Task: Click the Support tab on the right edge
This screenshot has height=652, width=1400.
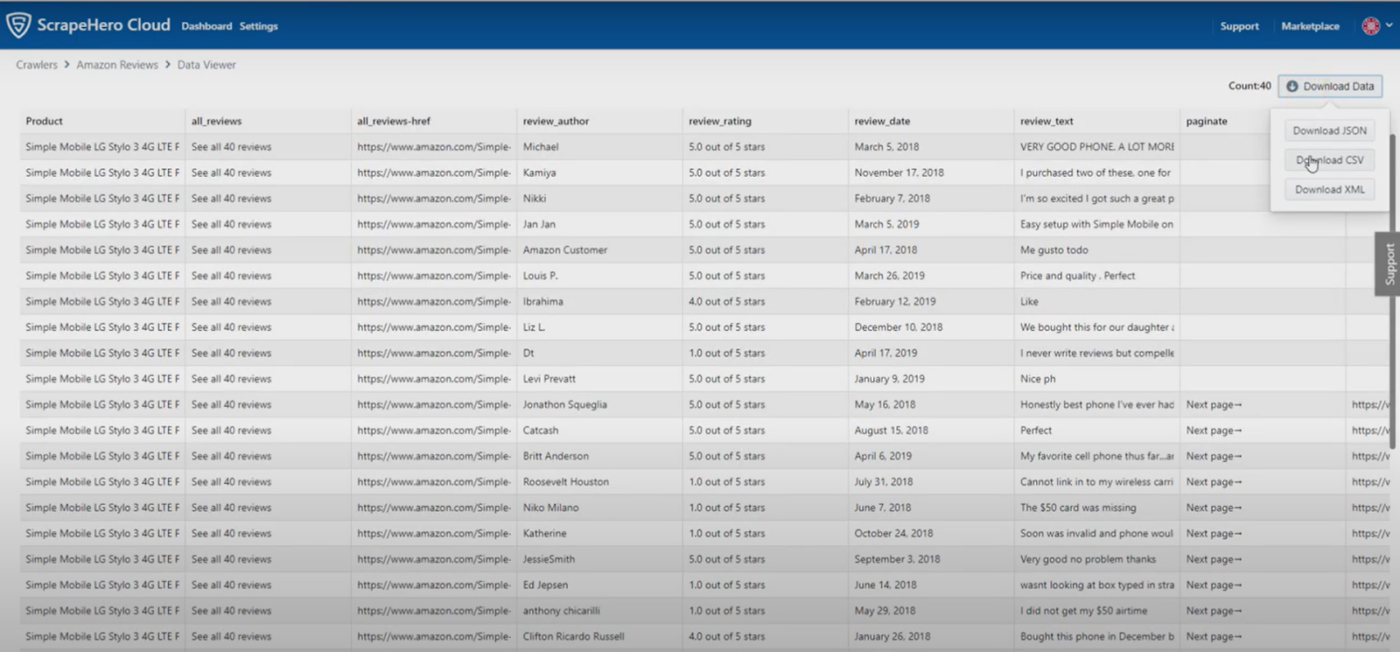Action: pos(1388,264)
